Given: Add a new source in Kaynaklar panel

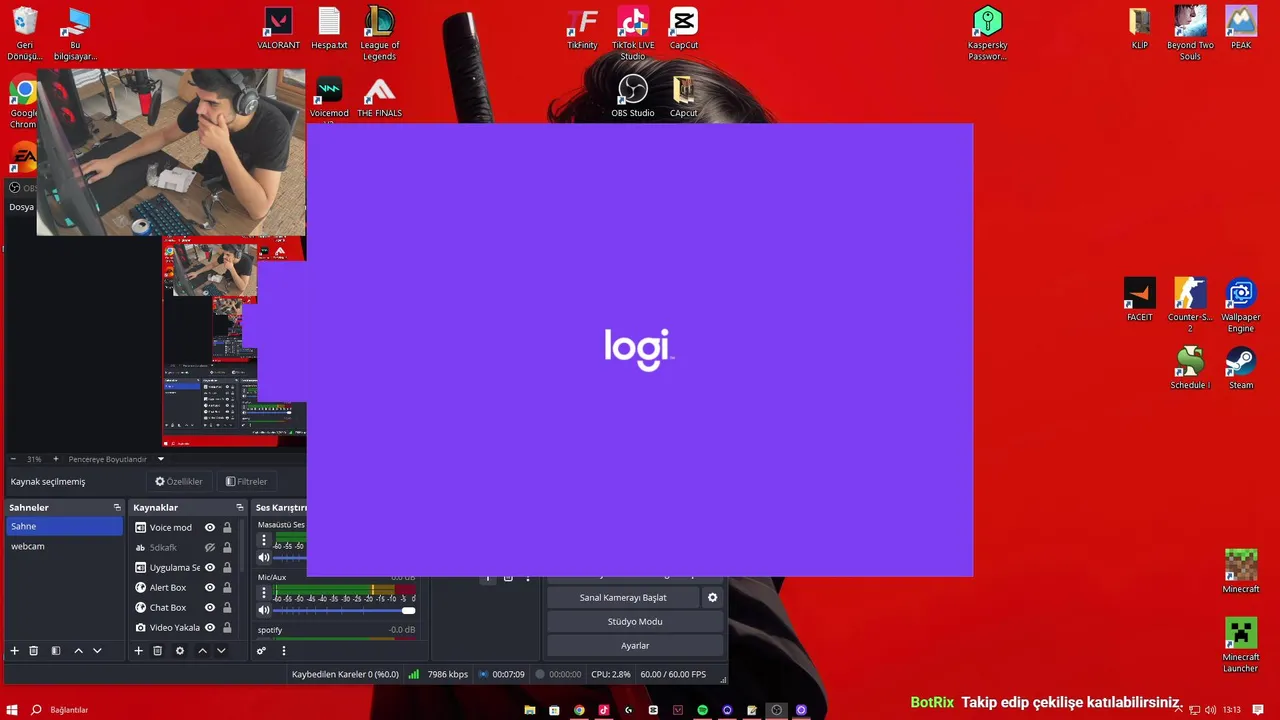Looking at the screenshot, I should click(x=138, y=651).
